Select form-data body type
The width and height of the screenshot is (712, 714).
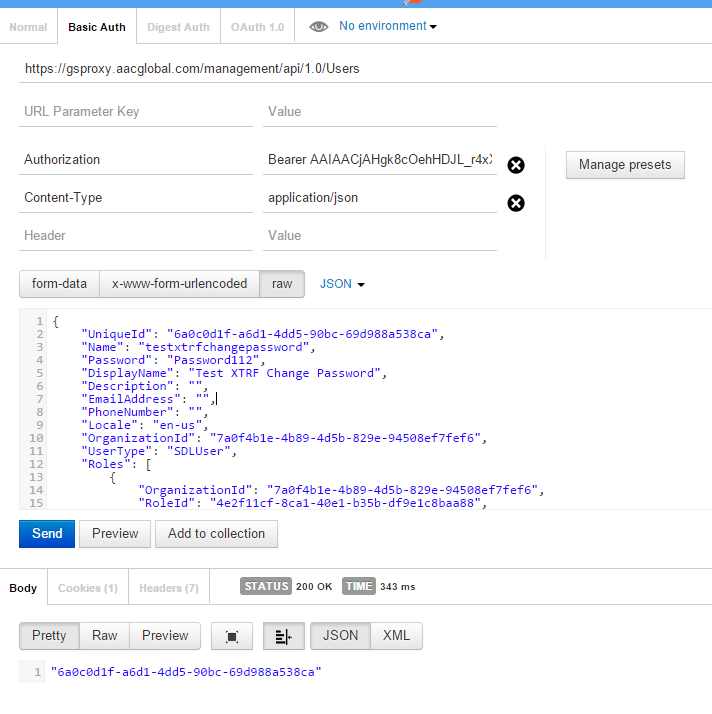(x=59, y=284)
